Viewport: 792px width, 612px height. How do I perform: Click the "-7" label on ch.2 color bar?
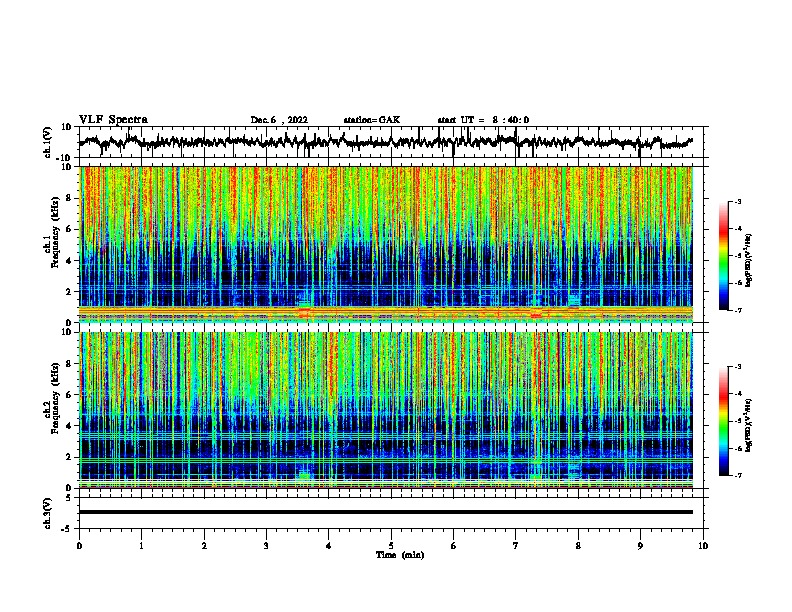(x=738, y=475)
